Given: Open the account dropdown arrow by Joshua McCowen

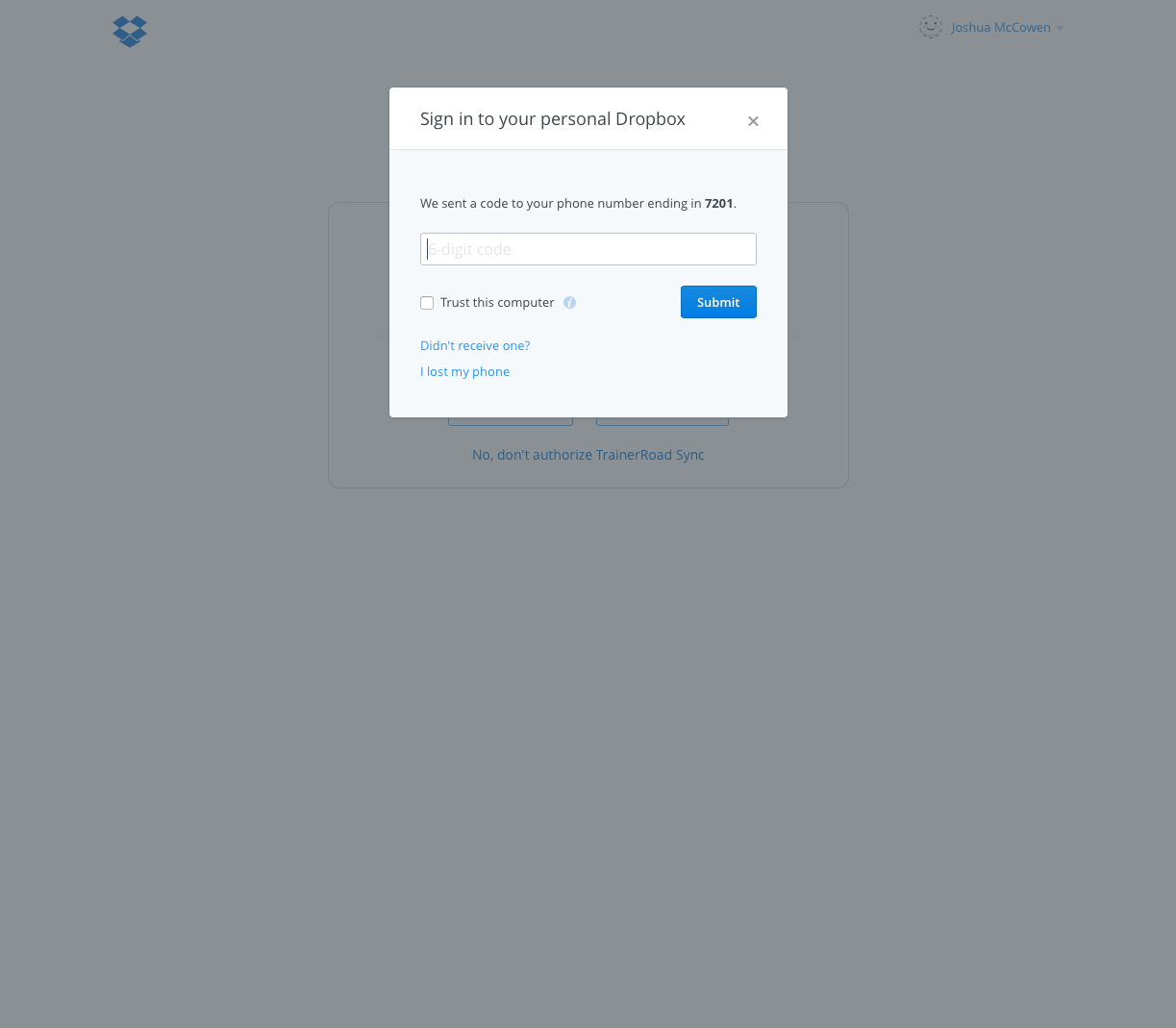Looking at the screenshot, I should point(1060,28).
